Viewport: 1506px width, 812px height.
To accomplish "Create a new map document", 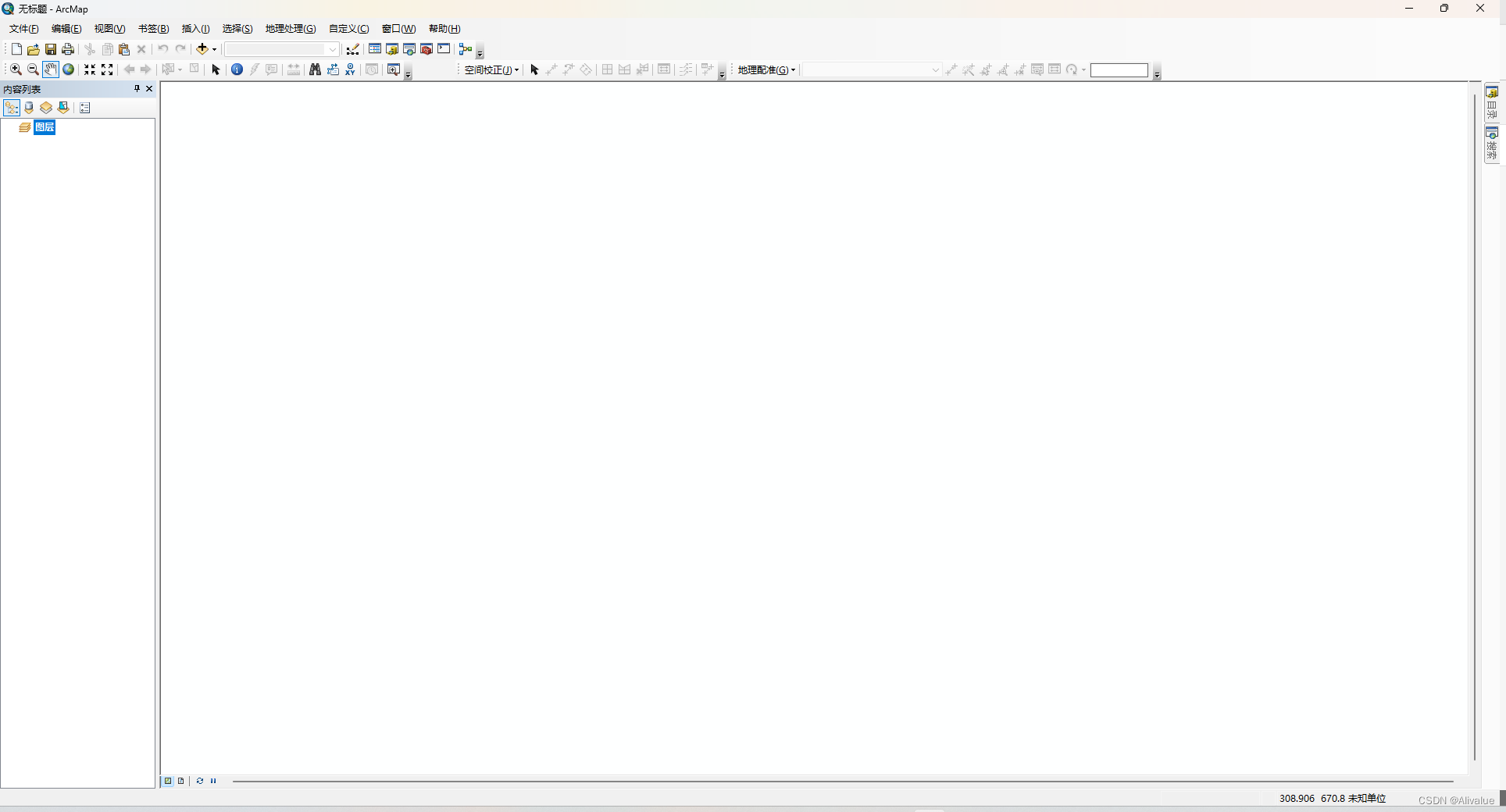I will 16,49.
